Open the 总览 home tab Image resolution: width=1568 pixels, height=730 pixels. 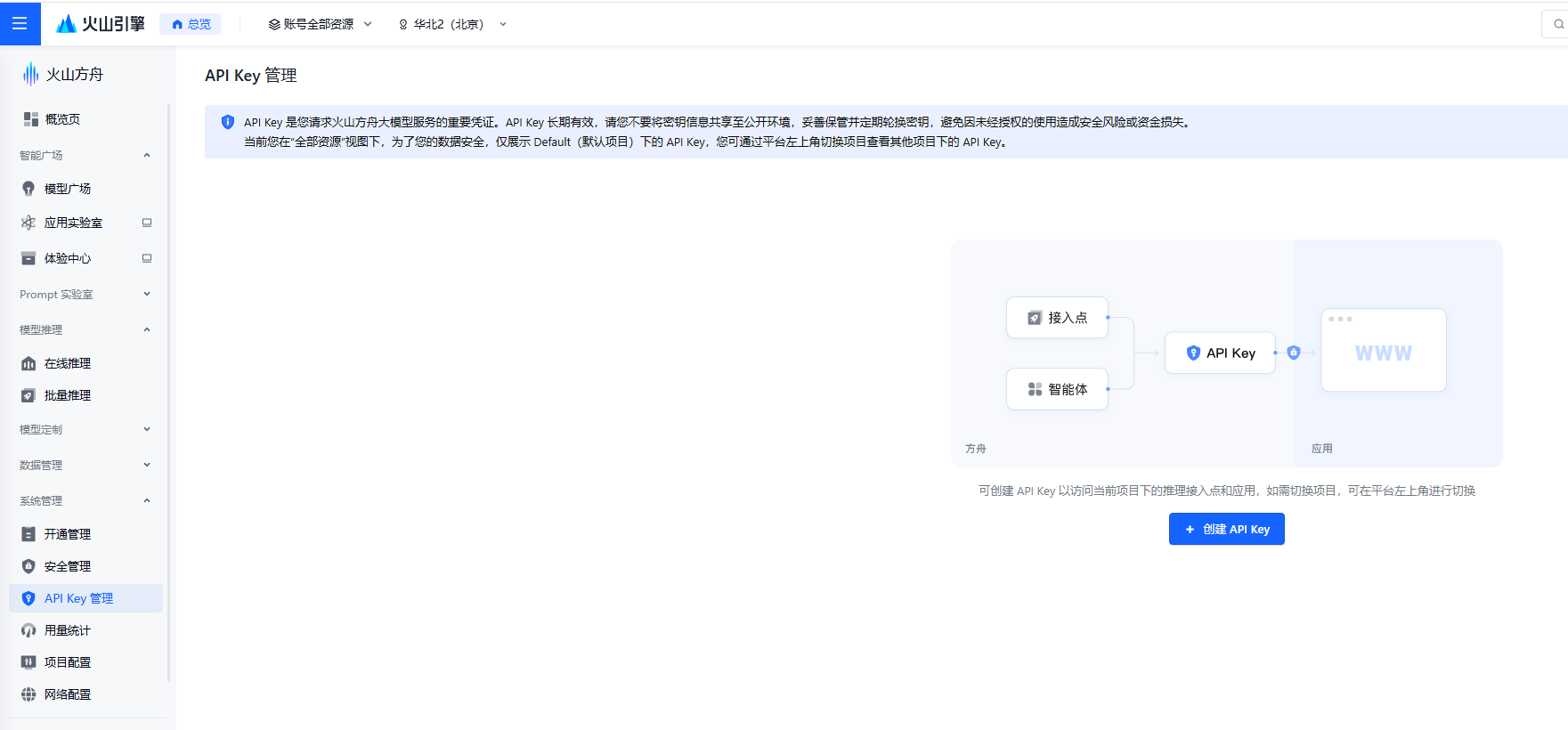point(191,24)
